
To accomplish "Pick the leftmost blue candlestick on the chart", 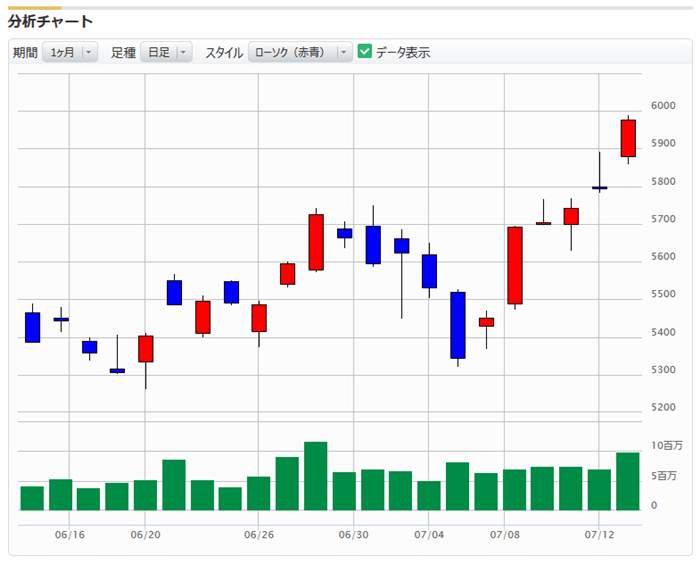I will [x=33, y=327].
